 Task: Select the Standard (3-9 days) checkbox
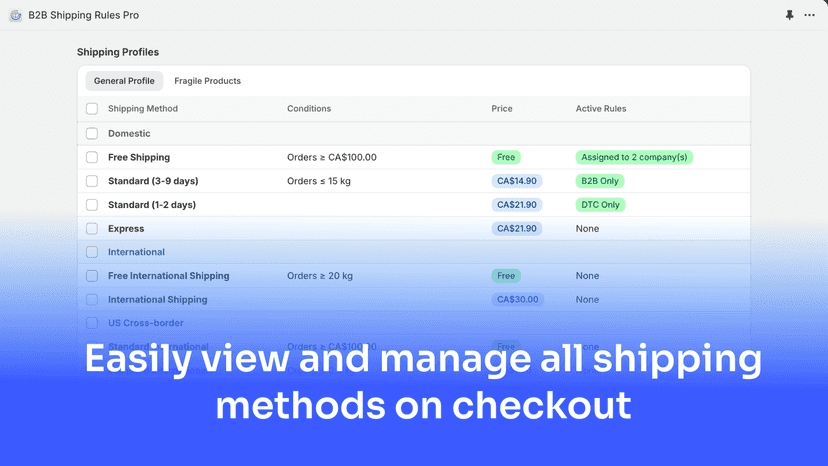pyautogui.click(x=92, y=181)
